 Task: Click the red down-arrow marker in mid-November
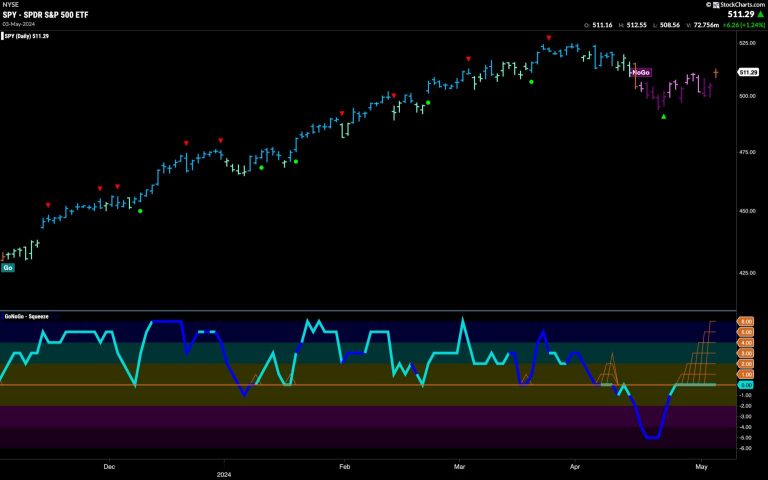click(x=48, y=205)
